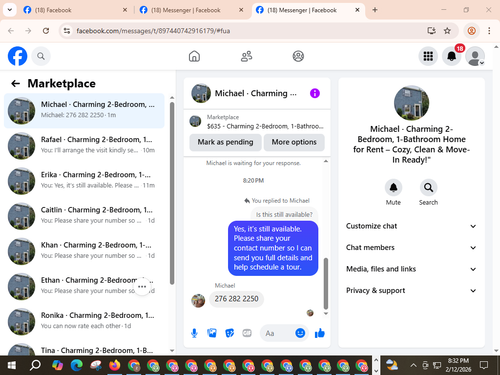Open Khan's conversation in the list

[x=84, y=251]
